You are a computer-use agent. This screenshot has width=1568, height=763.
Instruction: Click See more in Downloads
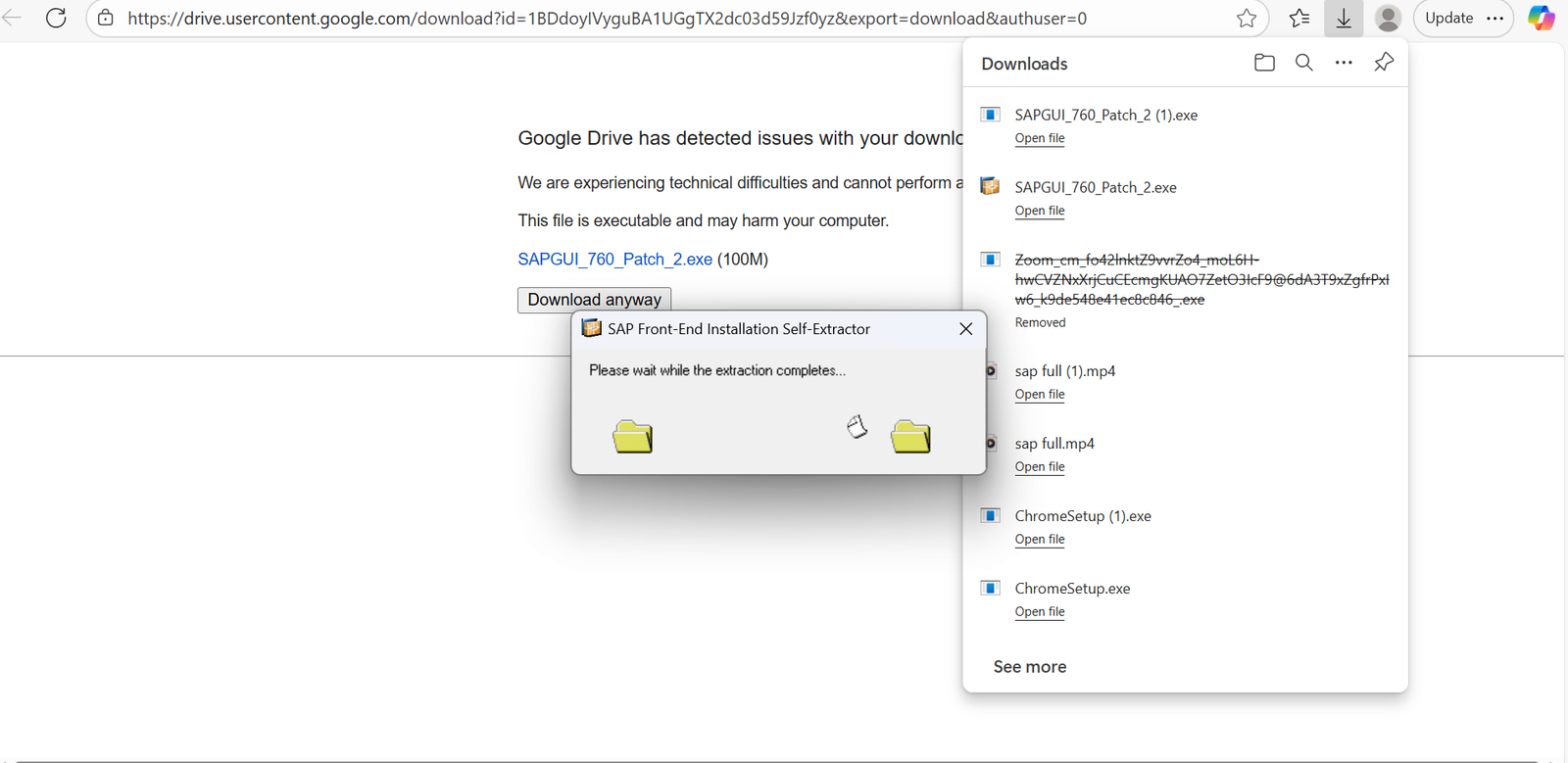1029,667
